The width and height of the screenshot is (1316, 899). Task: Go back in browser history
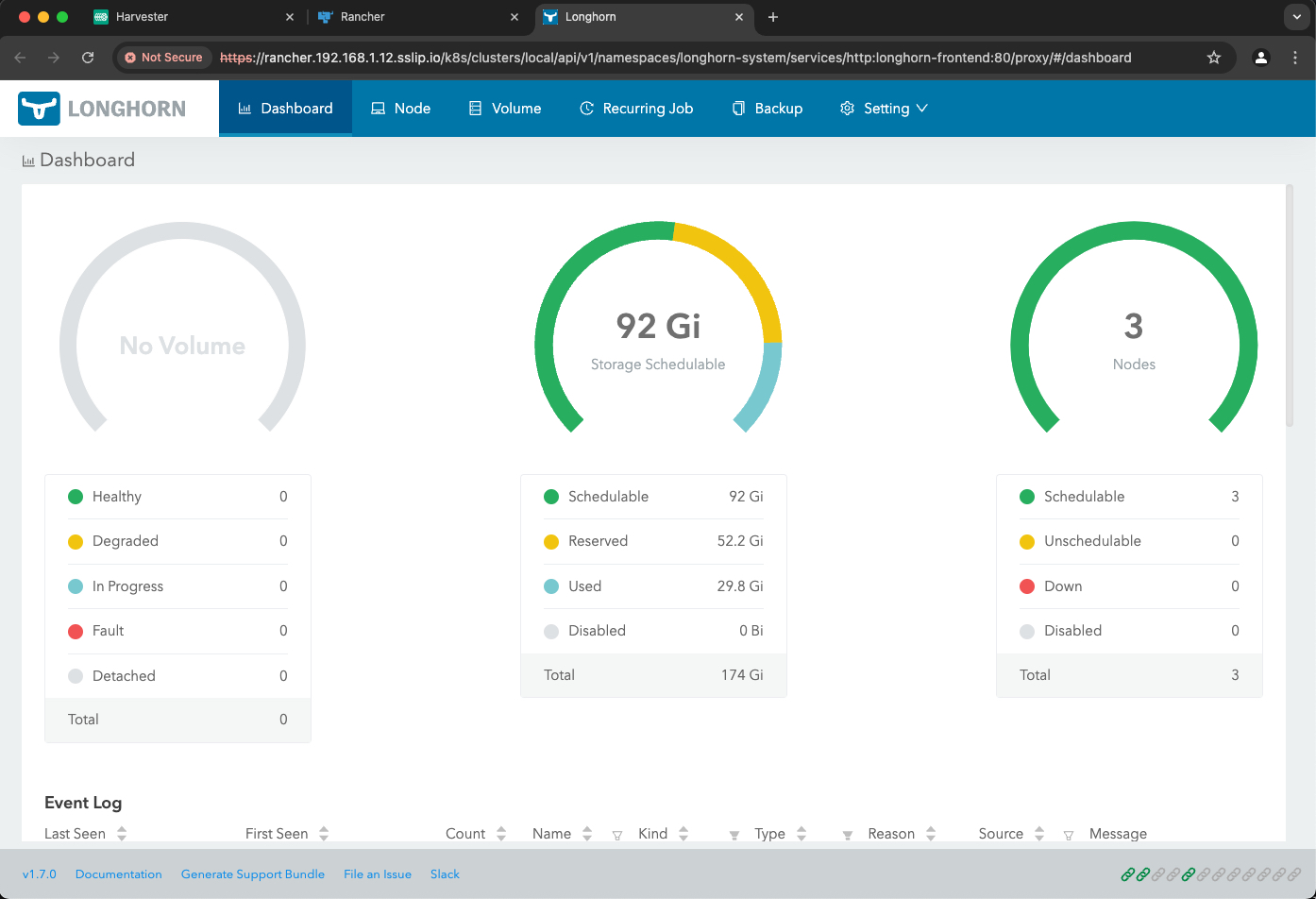point(21,58)
